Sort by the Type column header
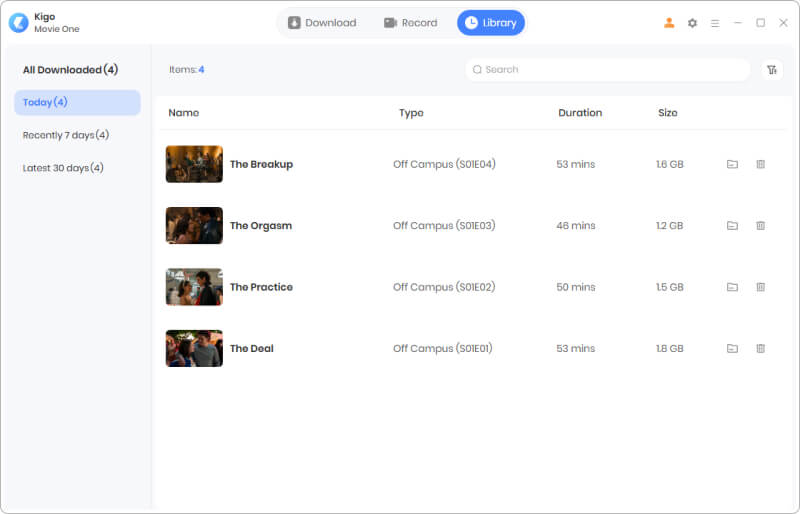The image size is (800, 514). click(411, 113)
